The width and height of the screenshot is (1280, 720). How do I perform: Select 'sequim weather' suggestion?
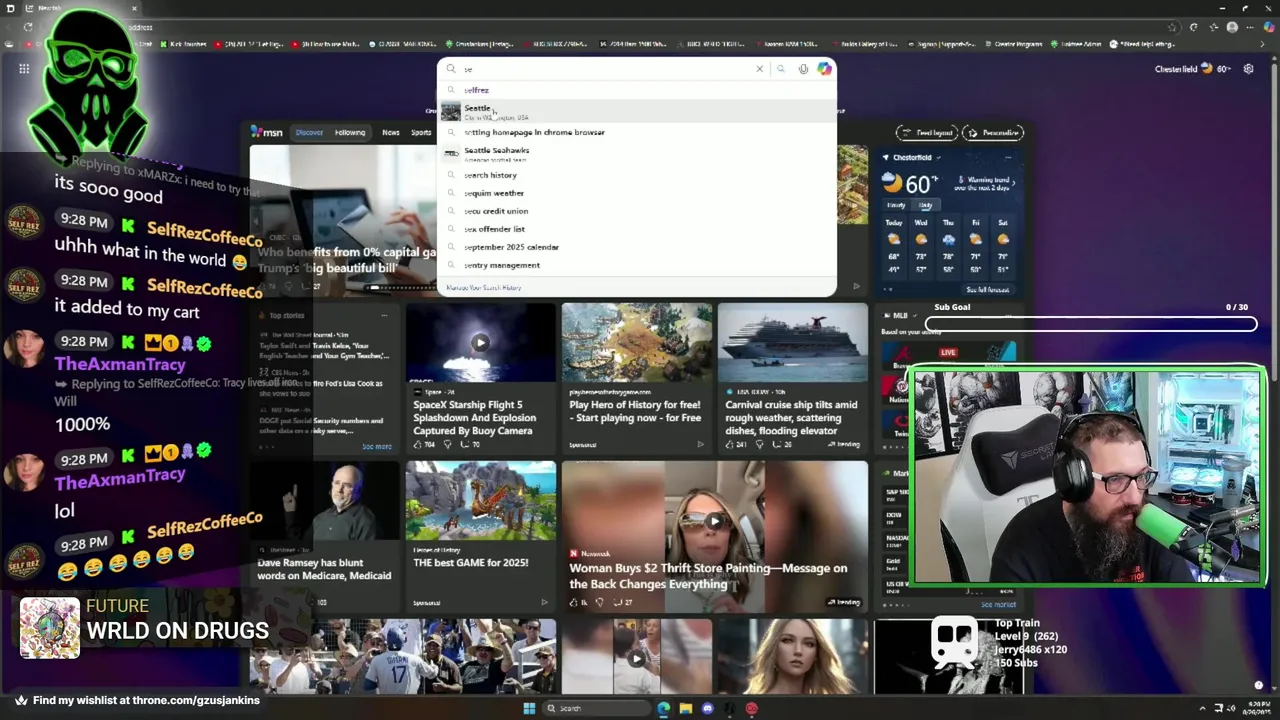pos(636,193)
